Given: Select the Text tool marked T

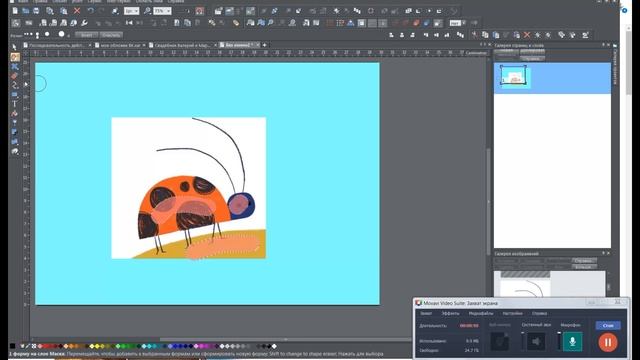Looking at the screenshot, I should (15, 104).
